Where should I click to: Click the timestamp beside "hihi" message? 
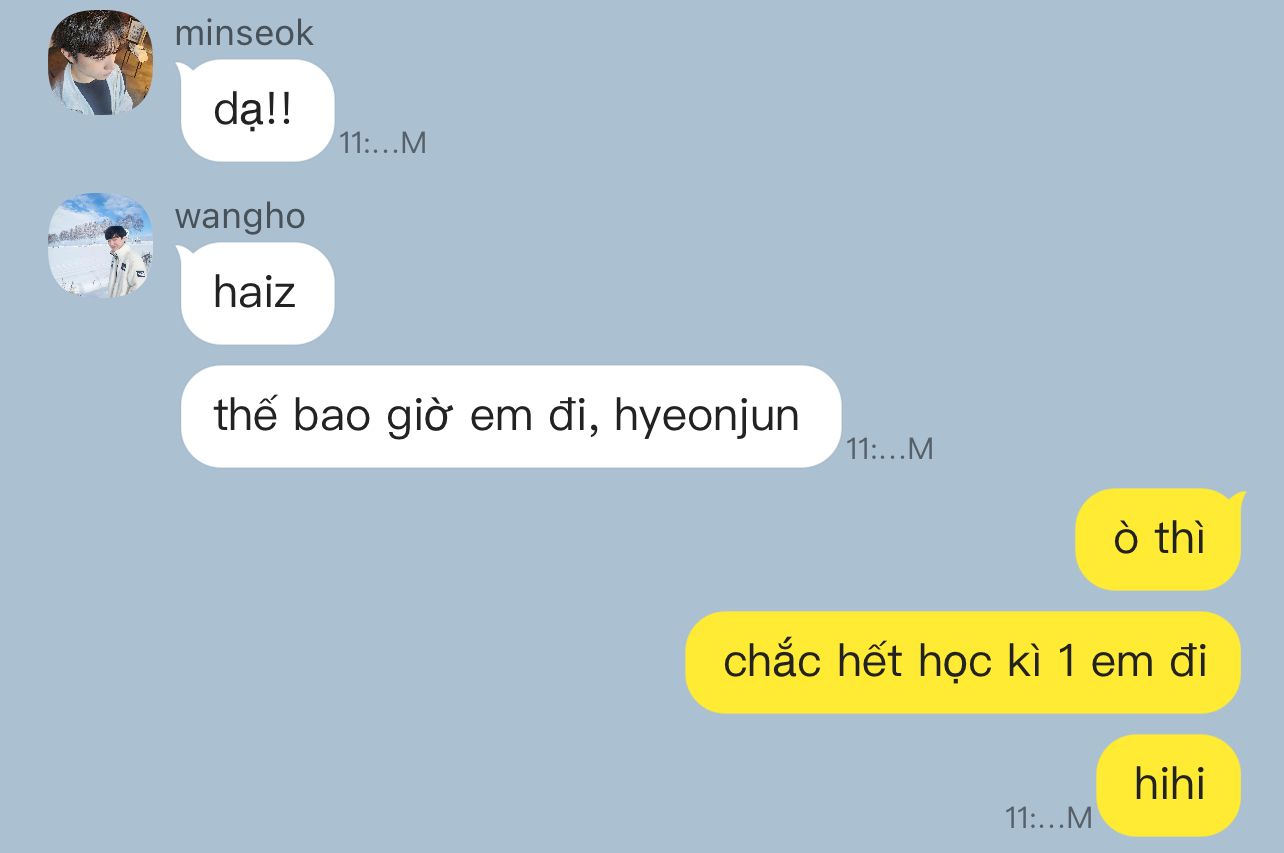point(1049,818)
